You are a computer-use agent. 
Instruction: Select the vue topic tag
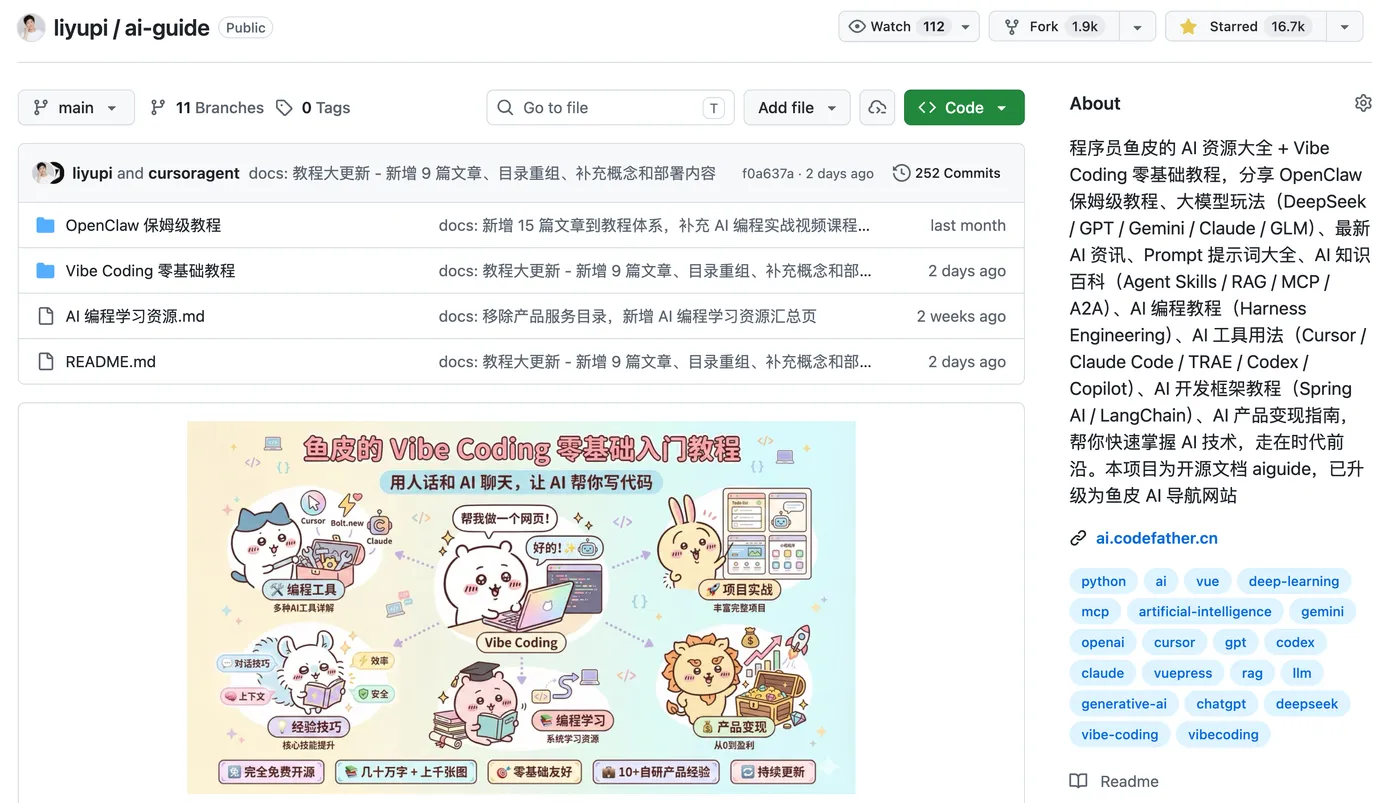point(1208,581)
